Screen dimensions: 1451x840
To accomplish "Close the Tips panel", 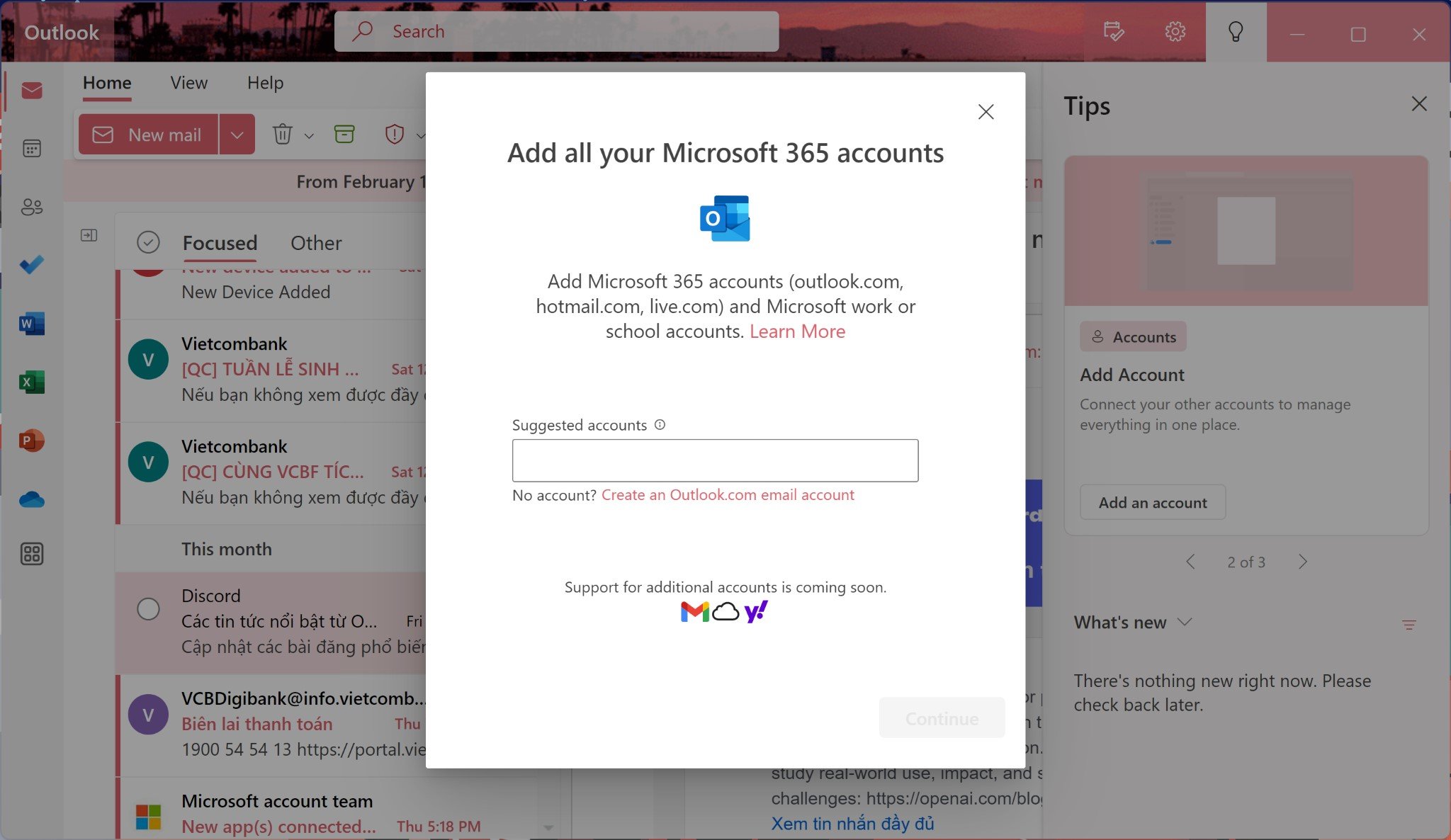I will [x=1419, y=104].
